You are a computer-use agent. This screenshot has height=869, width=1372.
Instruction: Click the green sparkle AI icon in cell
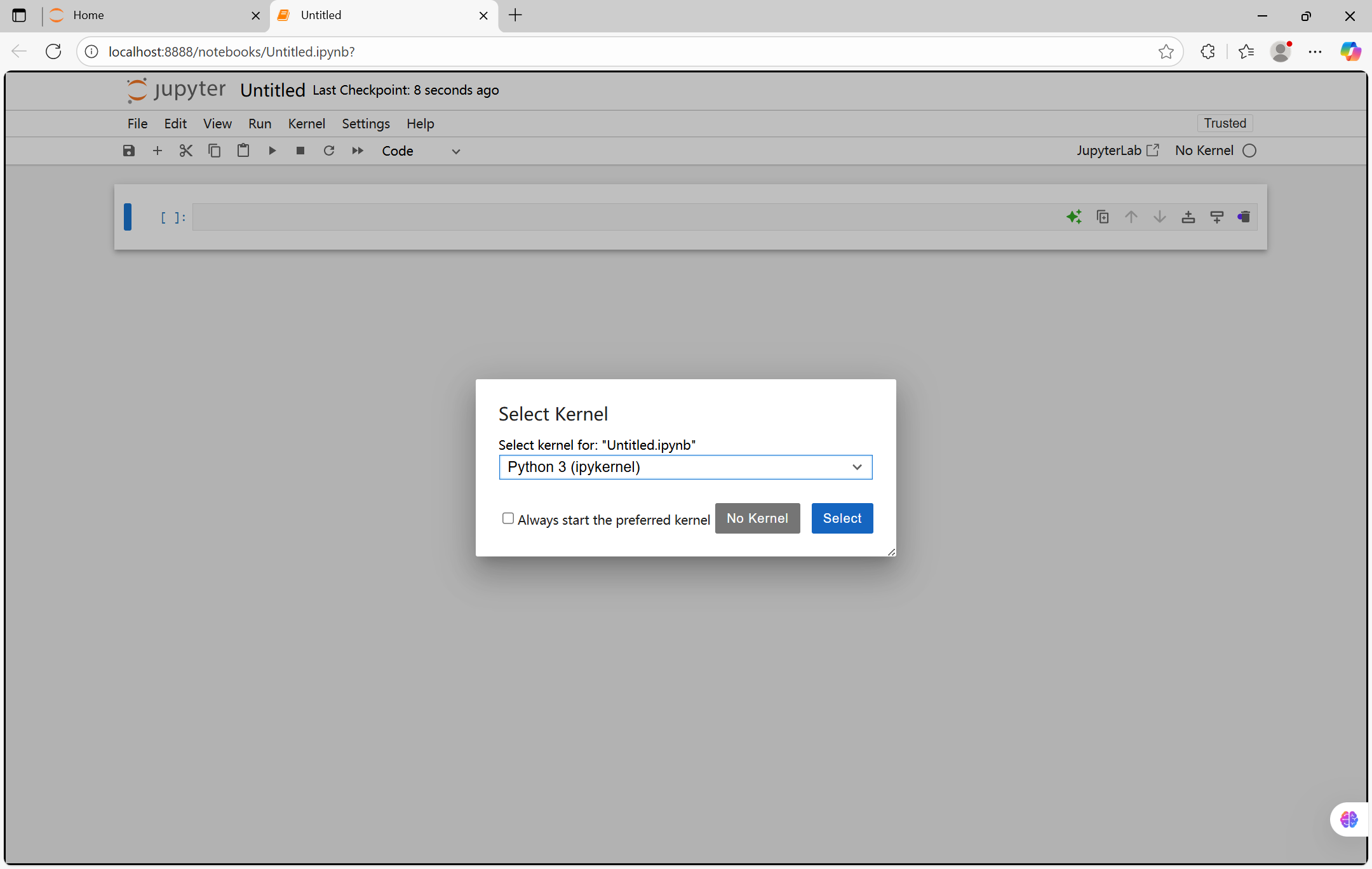click(x=1074, y=217)
